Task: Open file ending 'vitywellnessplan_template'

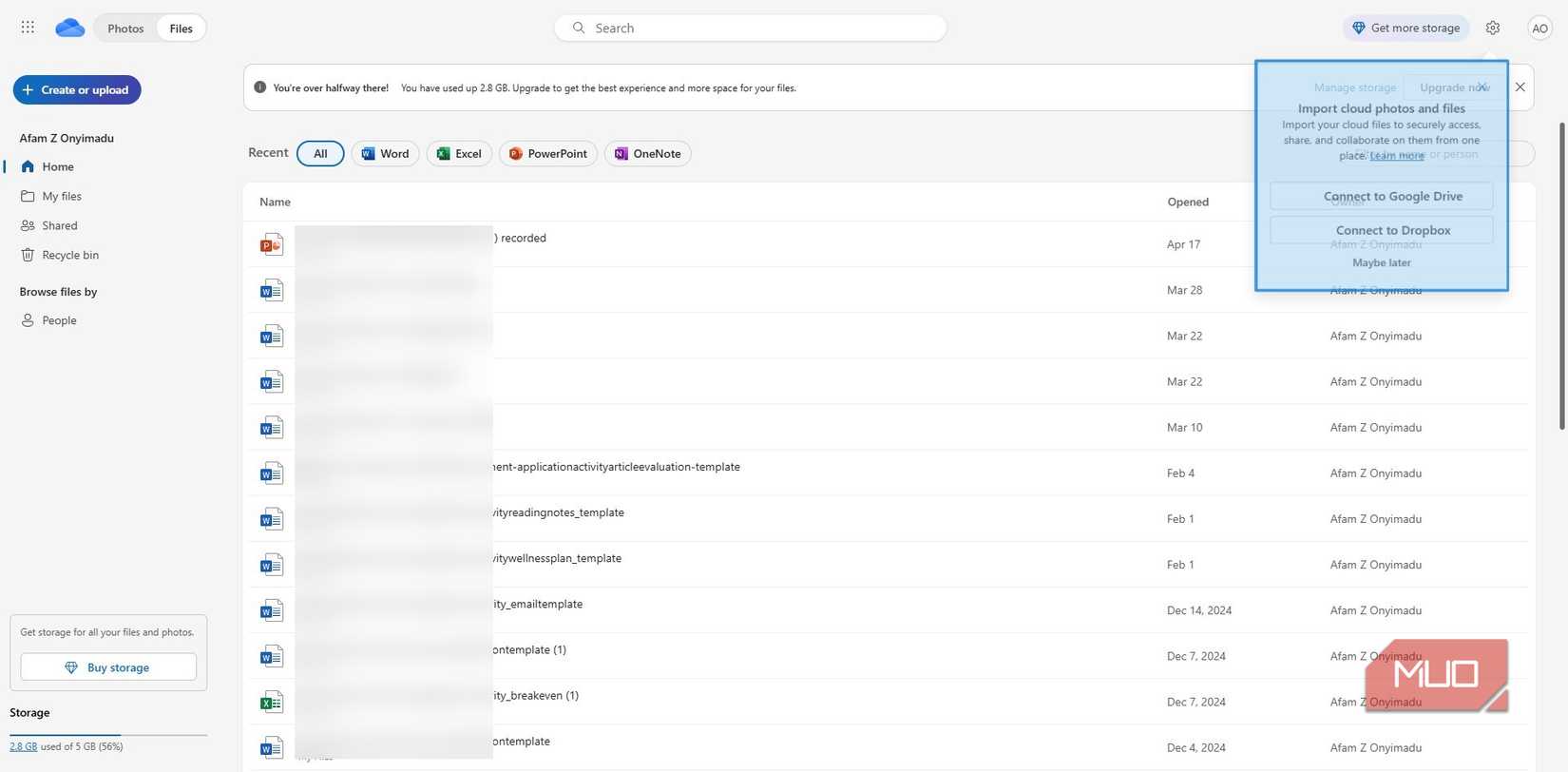Action: coord(557,558)
